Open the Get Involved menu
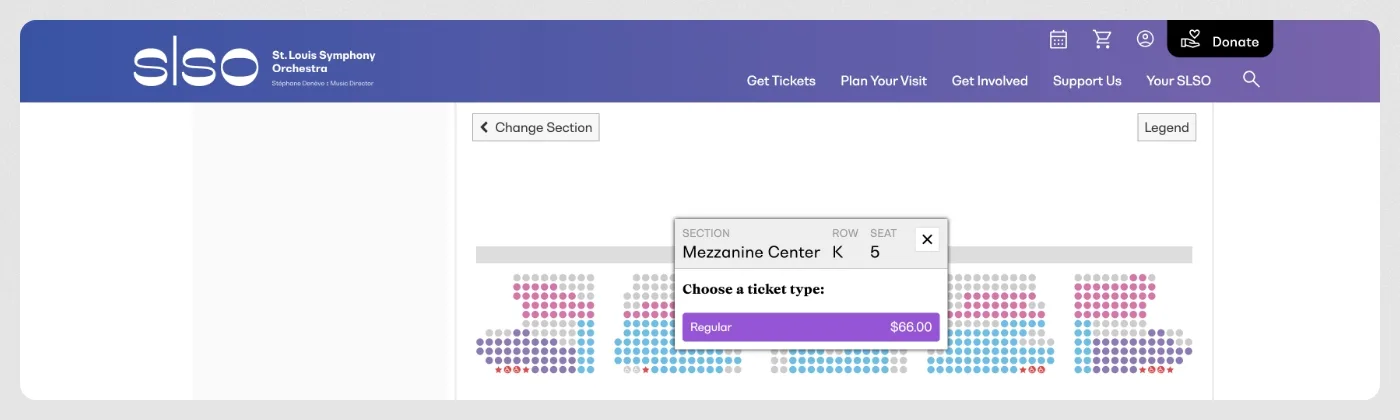This screenshot has height=420, width=1400. pyautogui.click(x=989, y=81)
